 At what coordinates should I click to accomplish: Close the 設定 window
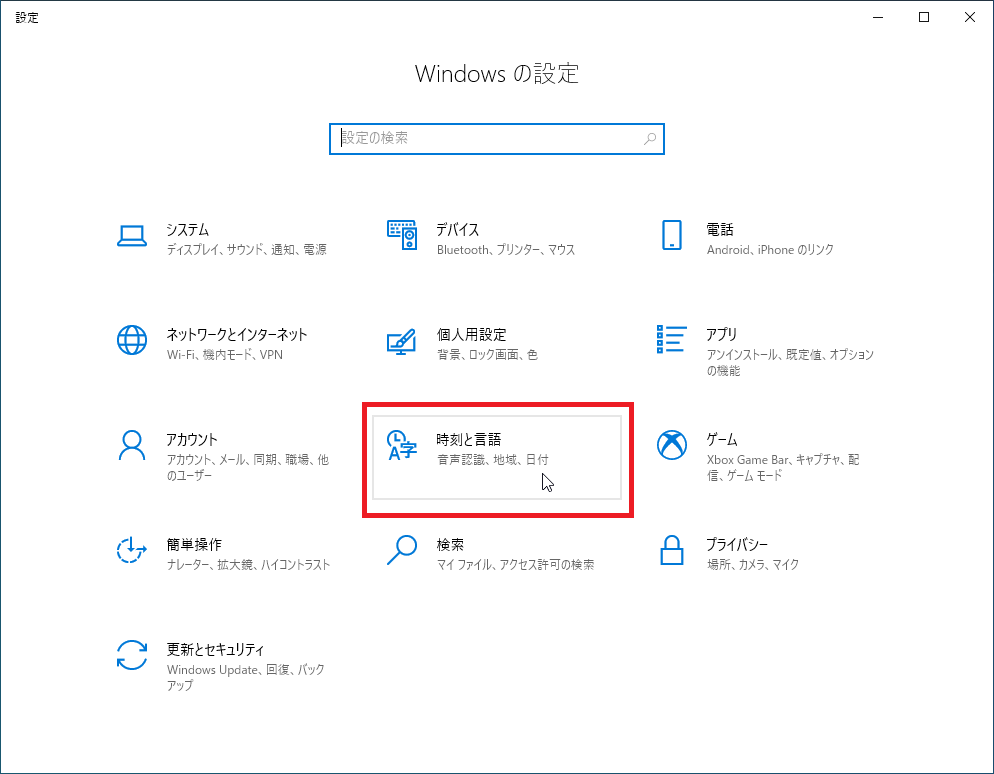pyautogui.click(x=970, y=17)
